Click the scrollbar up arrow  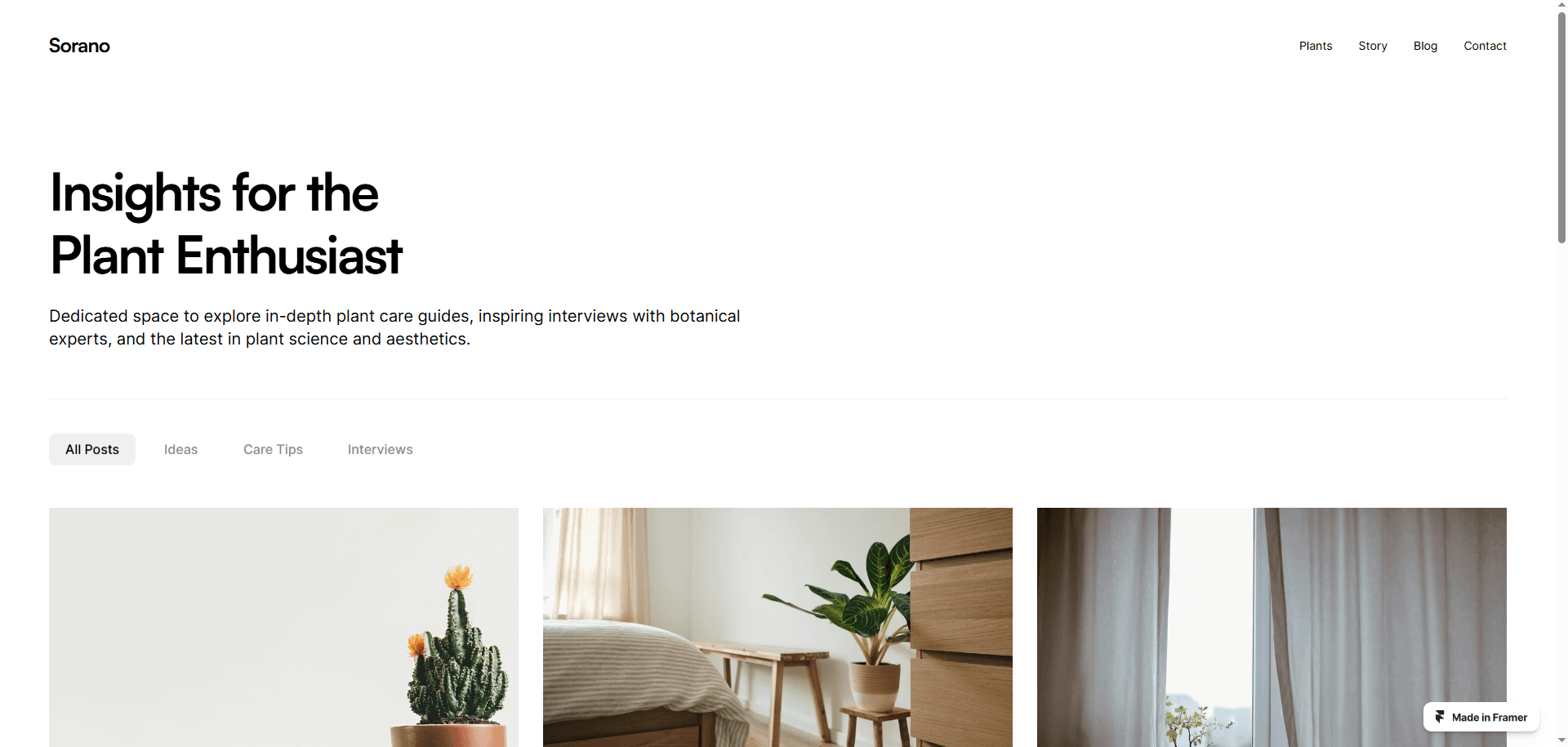click(x=1561, y=5)
